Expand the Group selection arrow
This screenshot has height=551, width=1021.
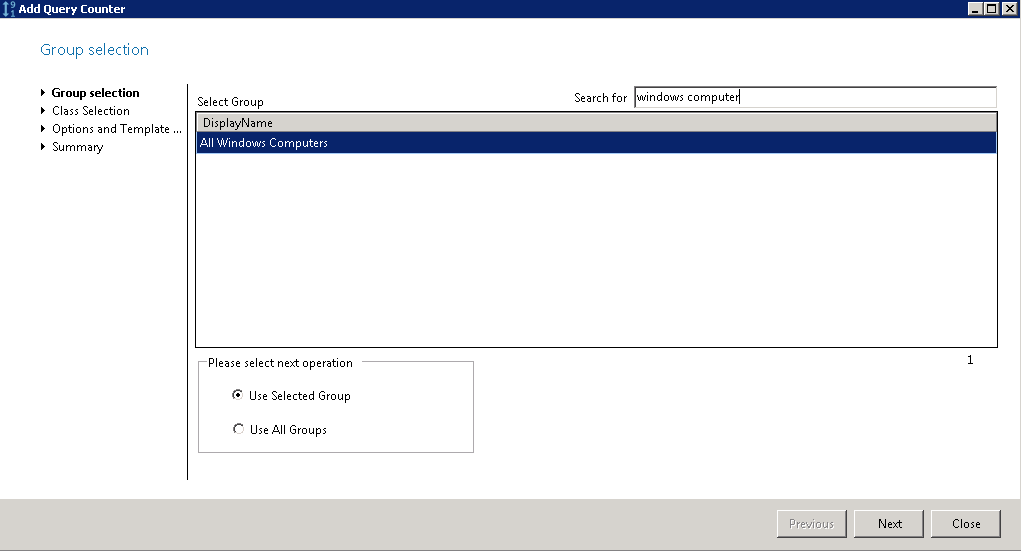point(43,93)
